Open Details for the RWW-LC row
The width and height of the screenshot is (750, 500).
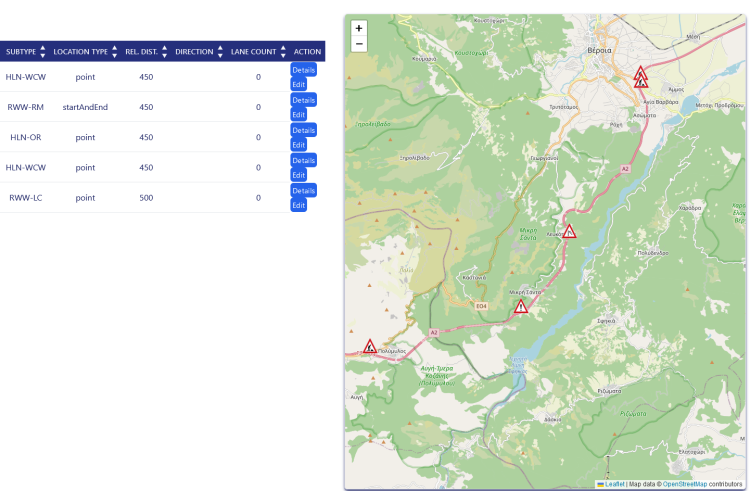click(304, 190)
